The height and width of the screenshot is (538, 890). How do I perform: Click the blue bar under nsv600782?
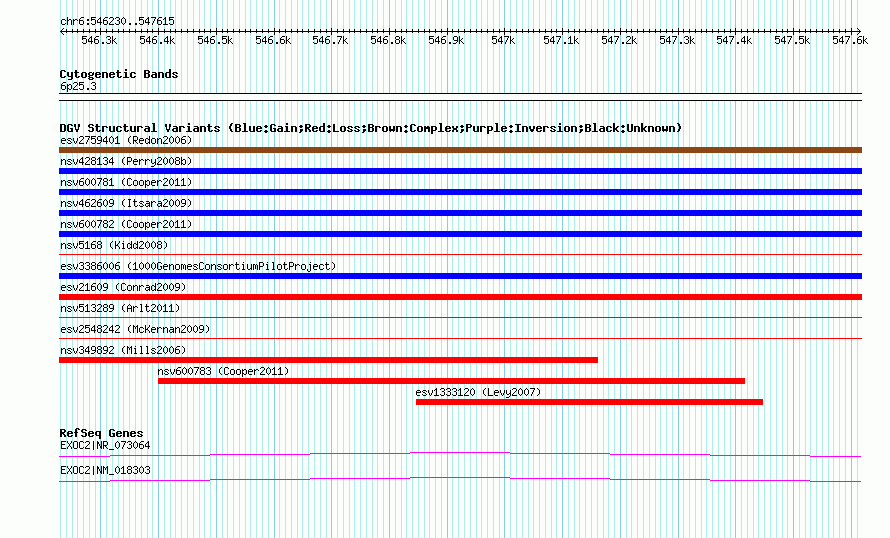[460, 234]
